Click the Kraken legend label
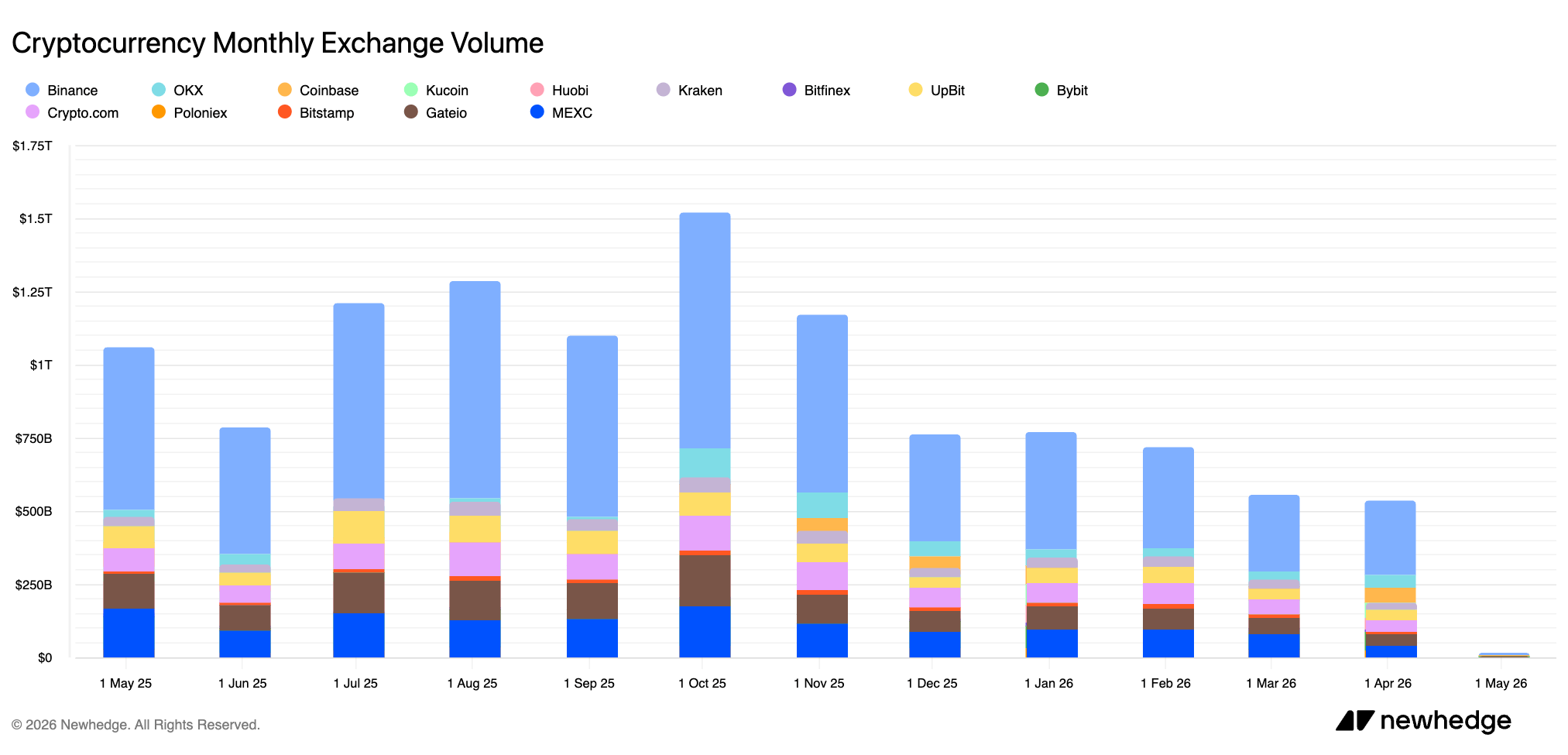The width and height of the screenshot is (1568, 755). point(700,91)
